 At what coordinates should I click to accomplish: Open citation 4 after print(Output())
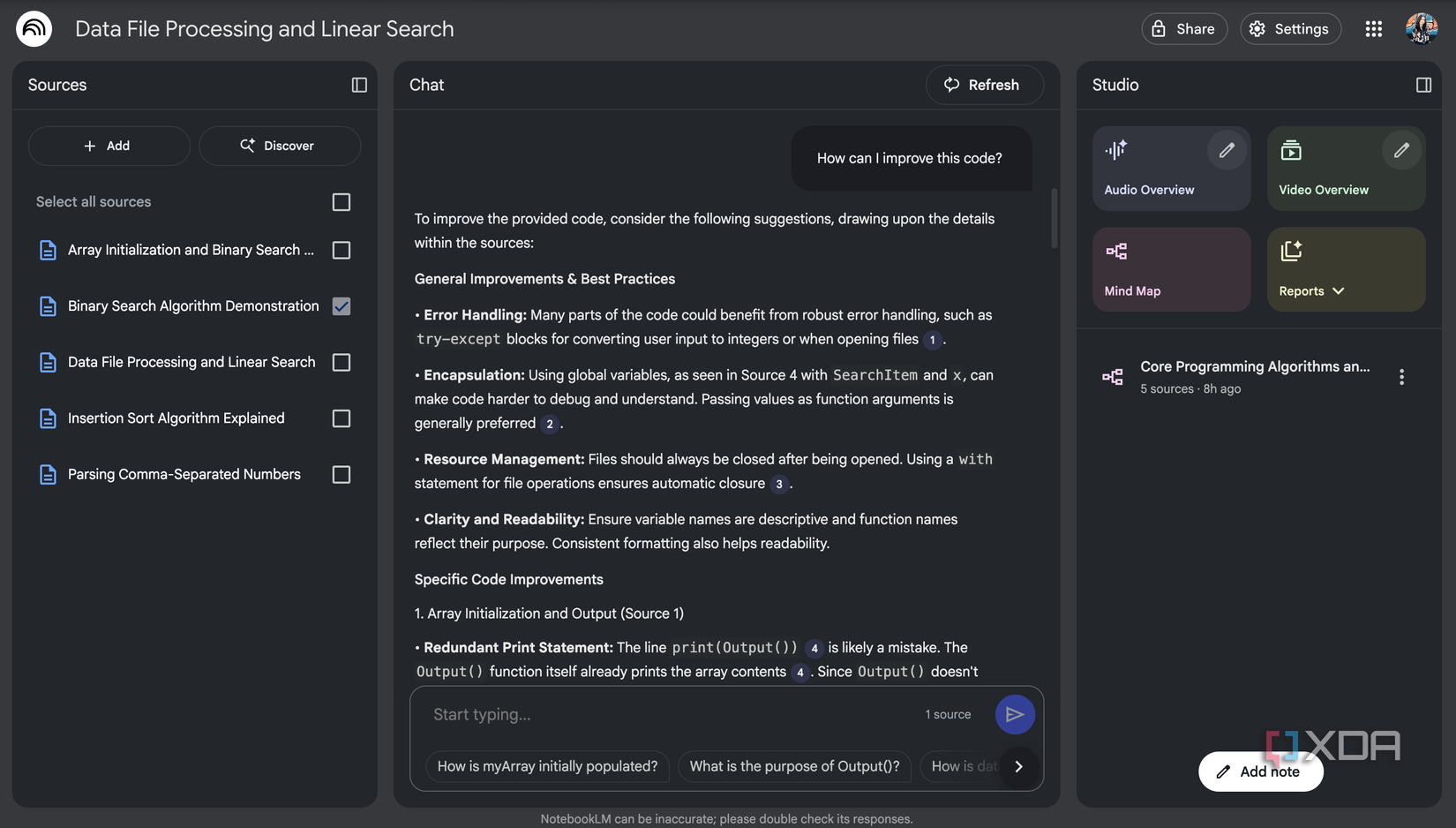point(814,649)
